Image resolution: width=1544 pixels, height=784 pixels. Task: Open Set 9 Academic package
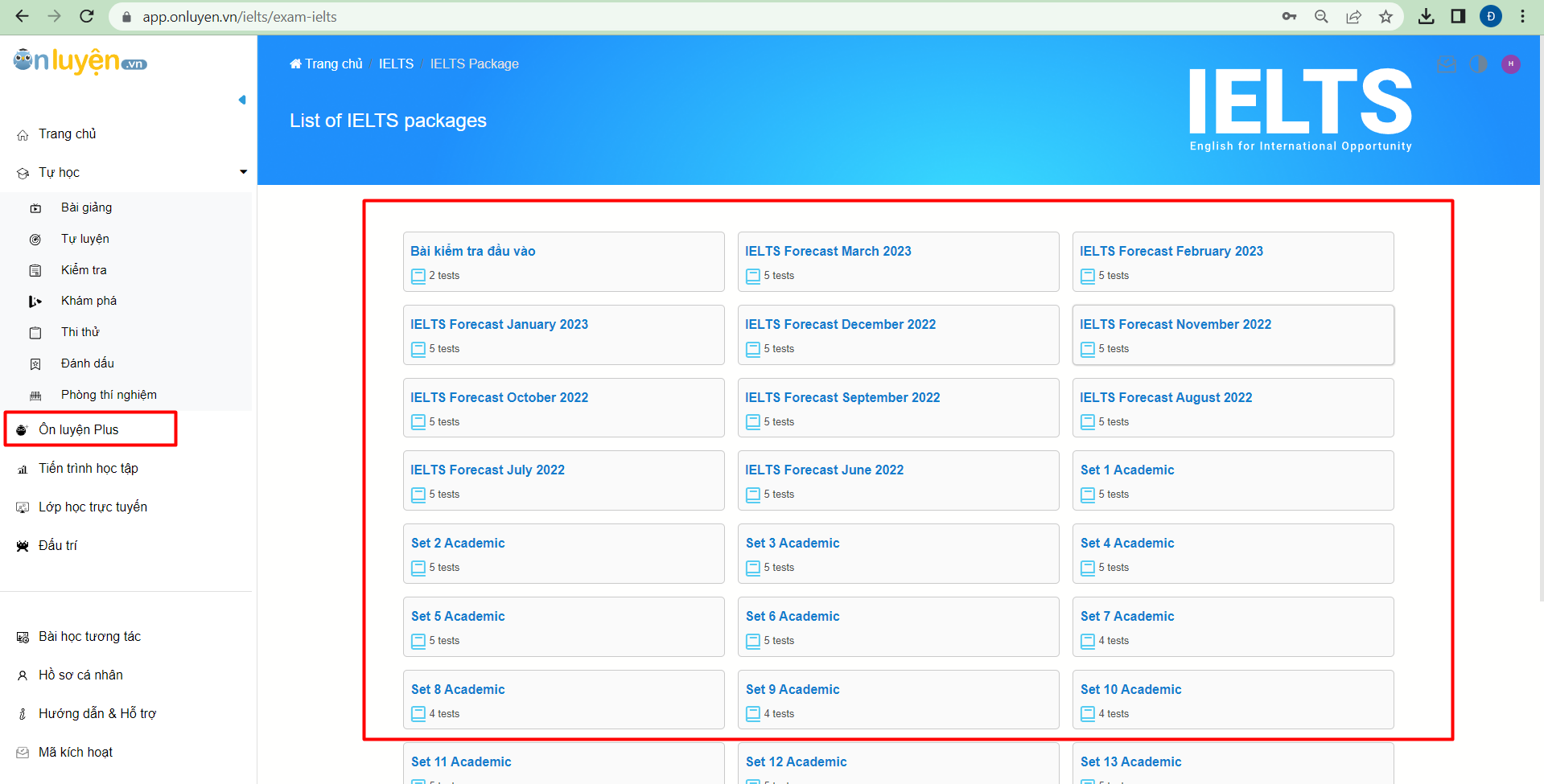tap(898, 700)
